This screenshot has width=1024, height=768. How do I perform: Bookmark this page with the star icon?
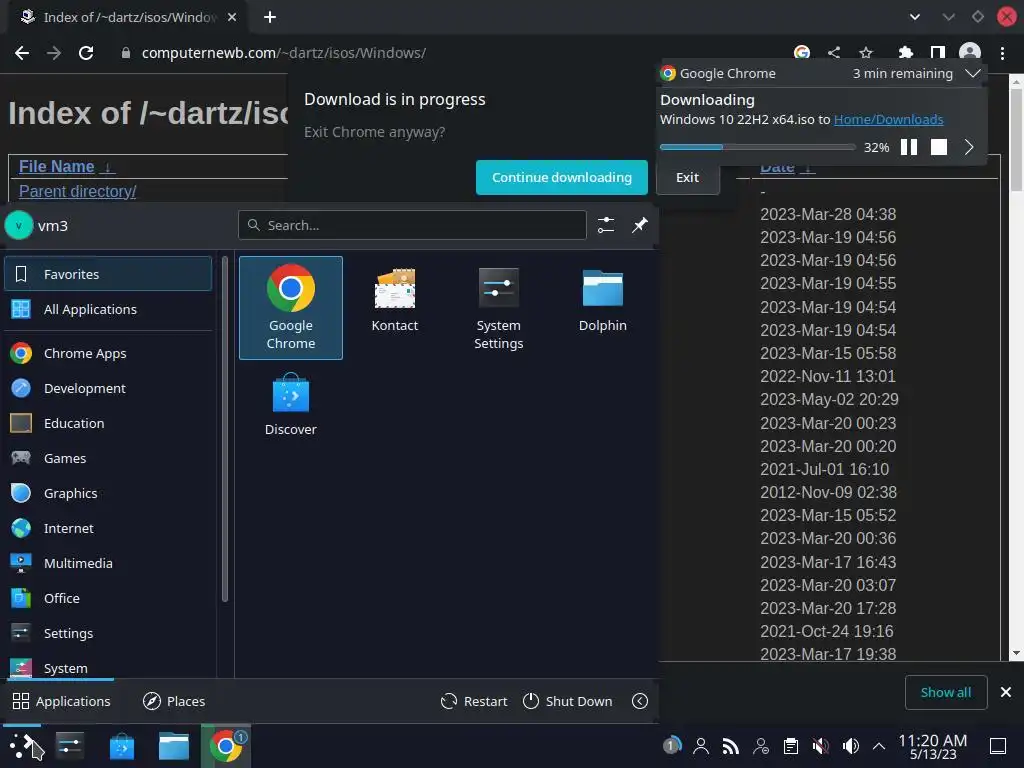click(x=866, y=52)
